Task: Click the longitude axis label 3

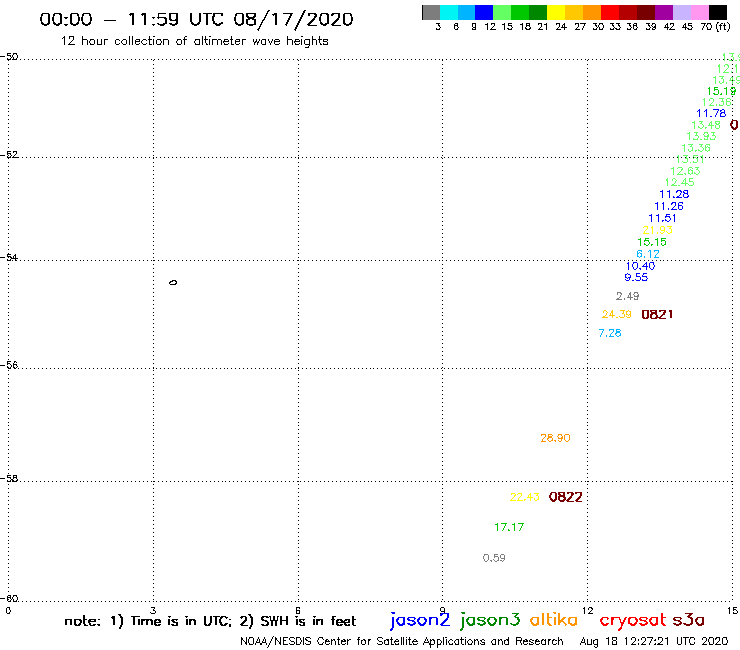Action: pyautogui.click(x=153, y=611)
